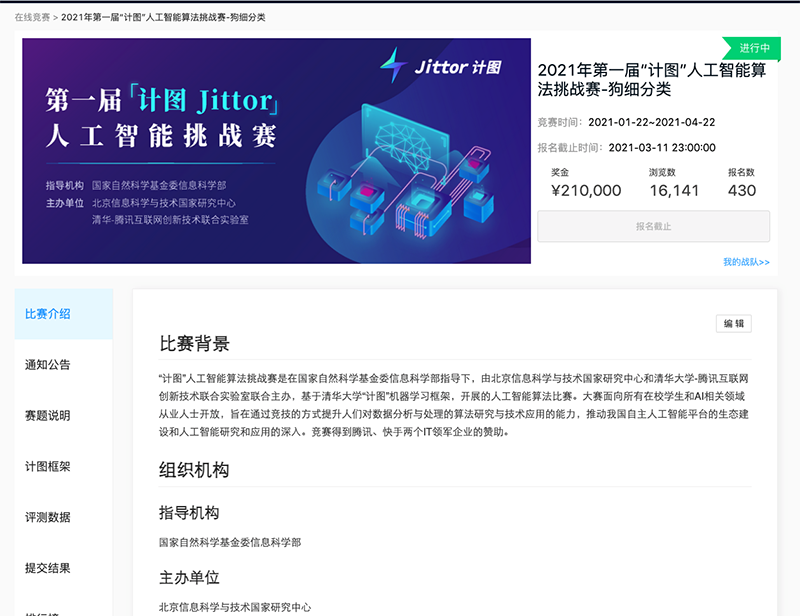Show the 评测数据 tab
This screenshot has height=616, width=800.
[x=48, y=518]
